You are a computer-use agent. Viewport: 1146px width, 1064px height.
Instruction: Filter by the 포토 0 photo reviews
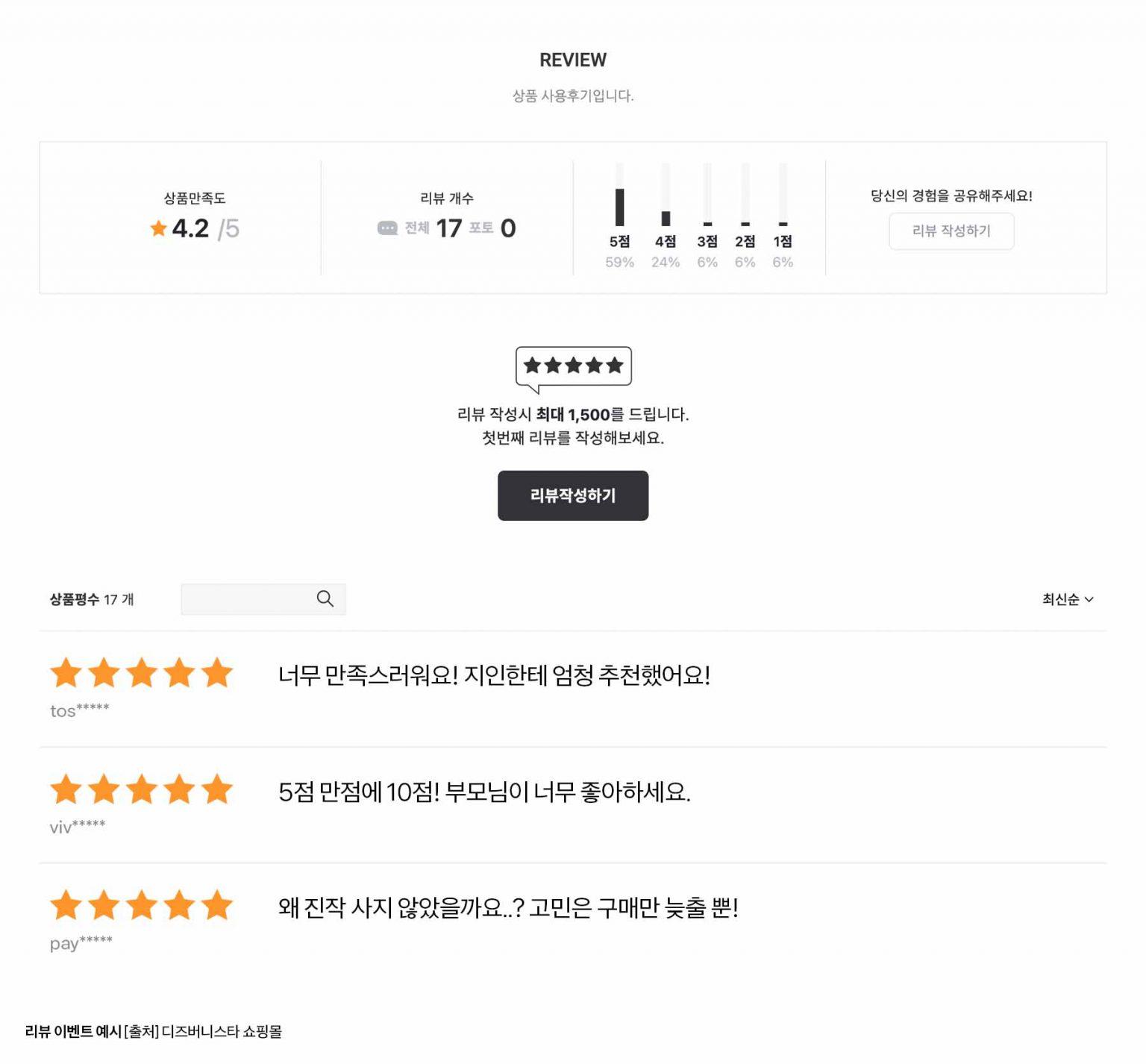492,228
